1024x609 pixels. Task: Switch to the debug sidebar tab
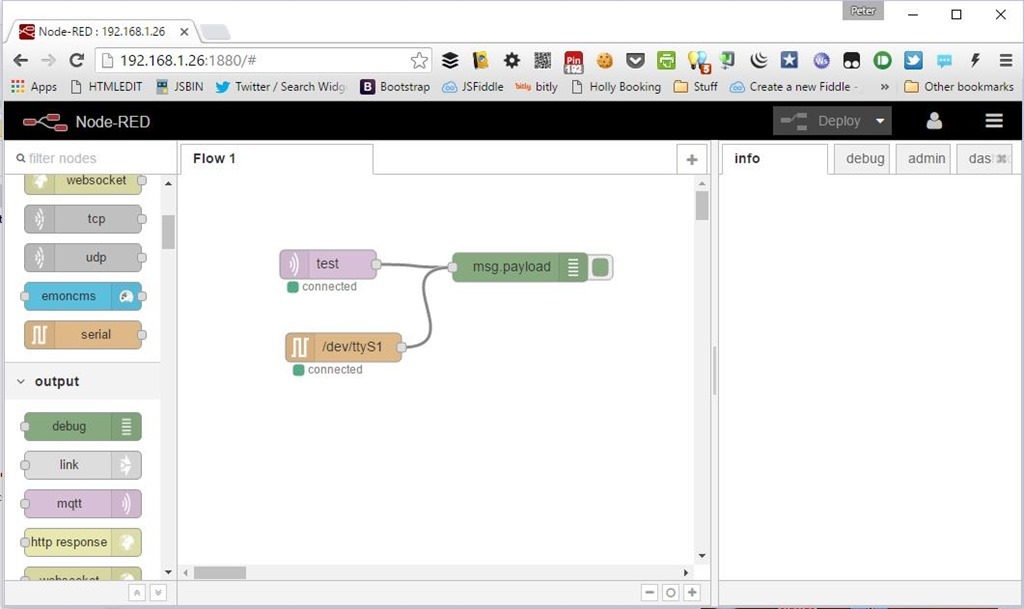[864, 159]
